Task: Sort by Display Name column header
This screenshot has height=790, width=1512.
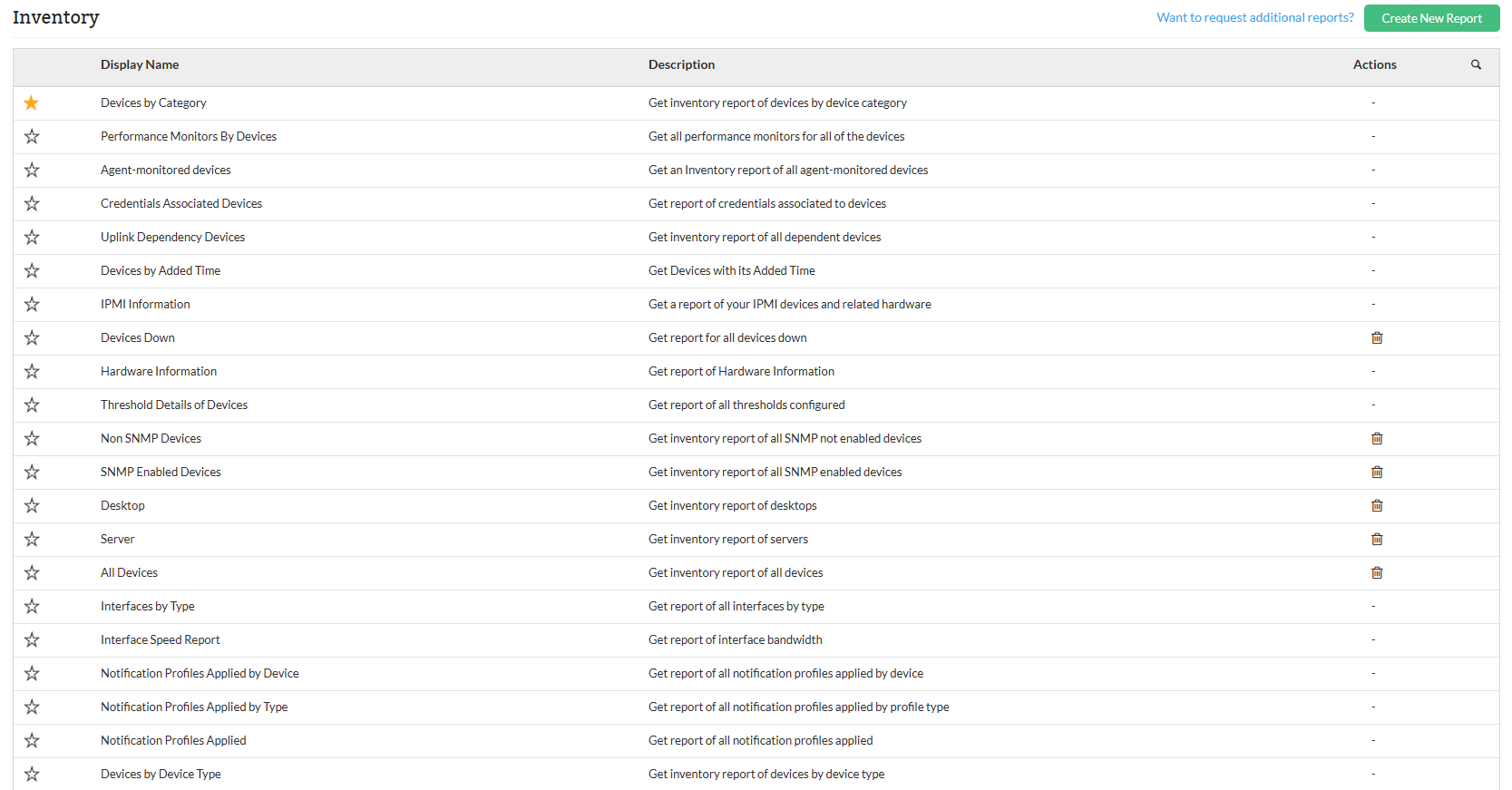Action: coord(140,64)
